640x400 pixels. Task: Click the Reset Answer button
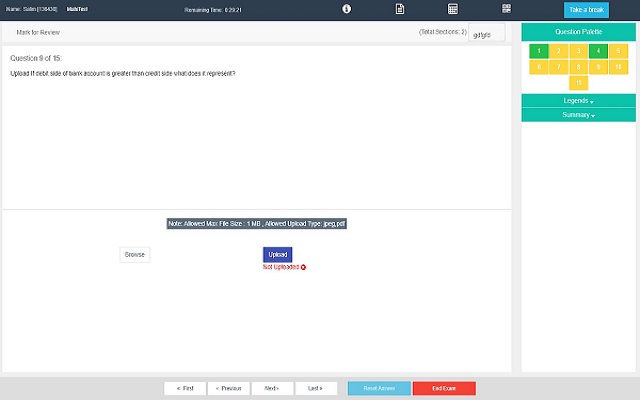(x=379, y=388)
